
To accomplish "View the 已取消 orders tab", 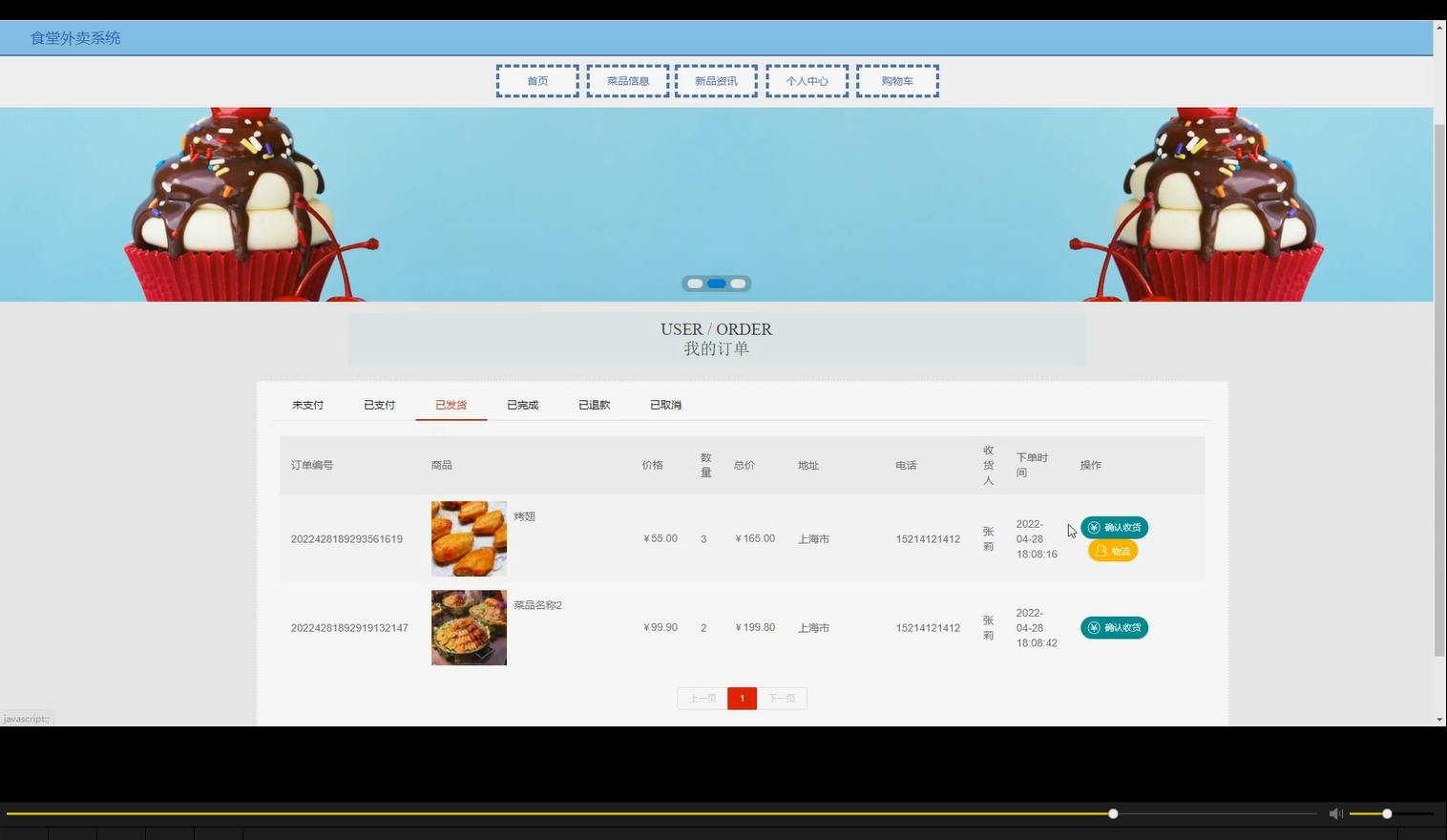I will click(665, 405).
